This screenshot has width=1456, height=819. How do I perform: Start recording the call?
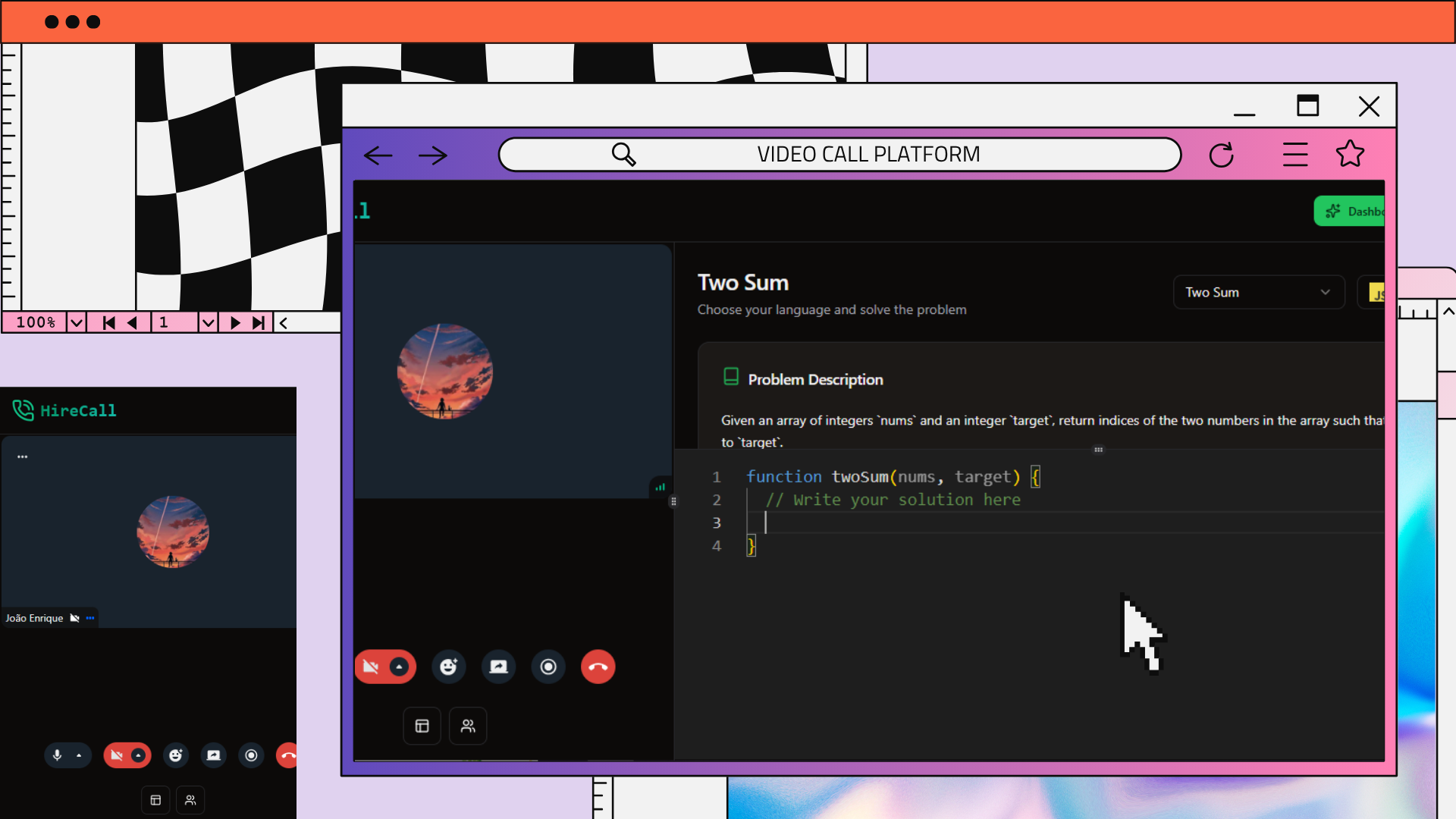548,667
